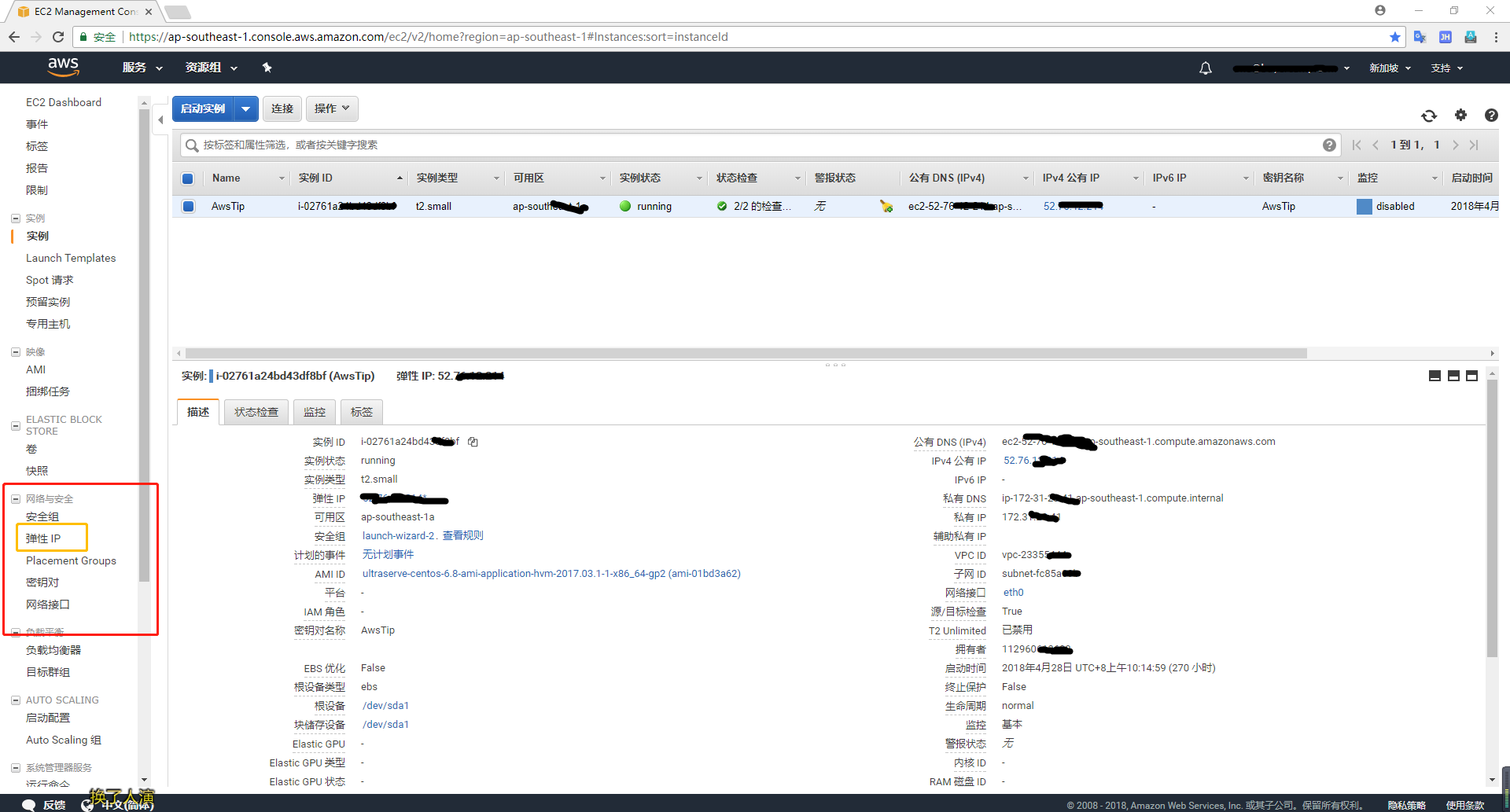This screenshot has width=1510, height=812.
Task: Click the 连接 connect button
Action: pyautogui.click(x=282, y=108)
